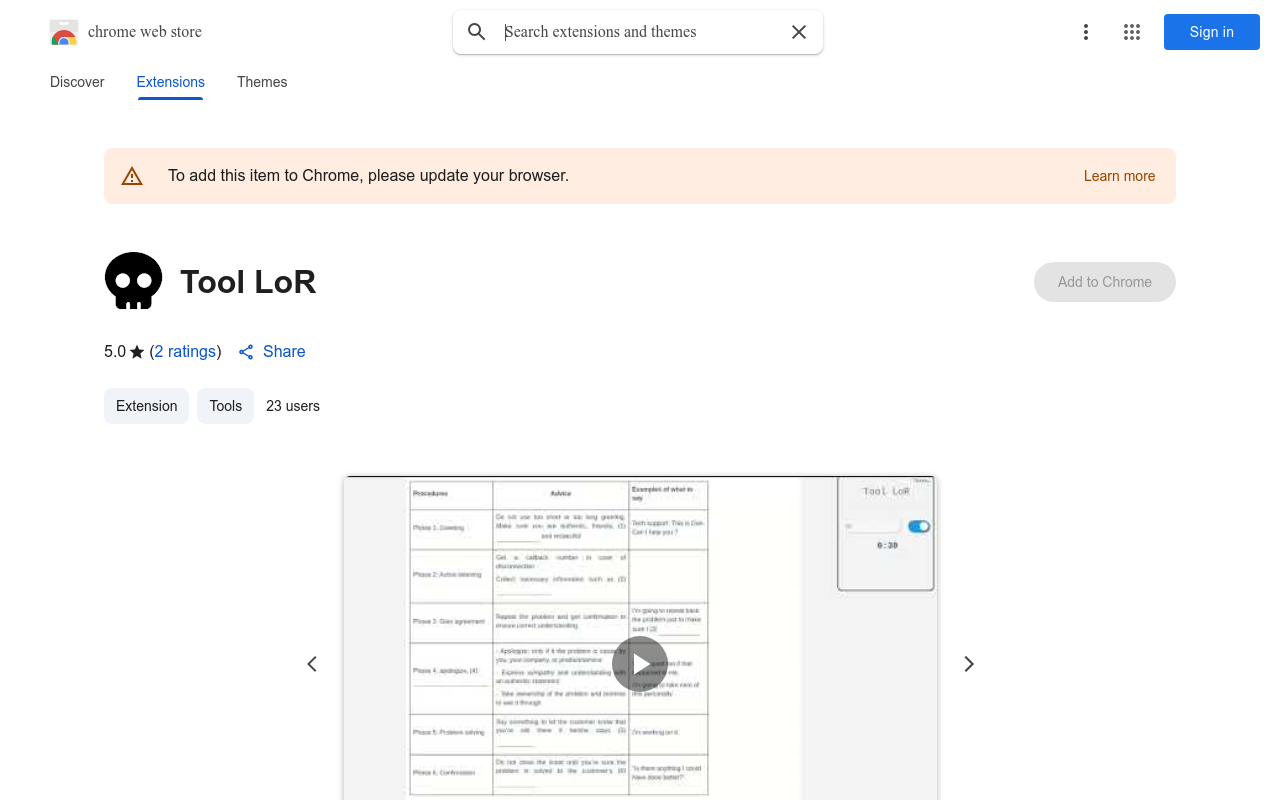Click the 23 users text
The width and height of the screenshot is (1280, 800).
293,406
